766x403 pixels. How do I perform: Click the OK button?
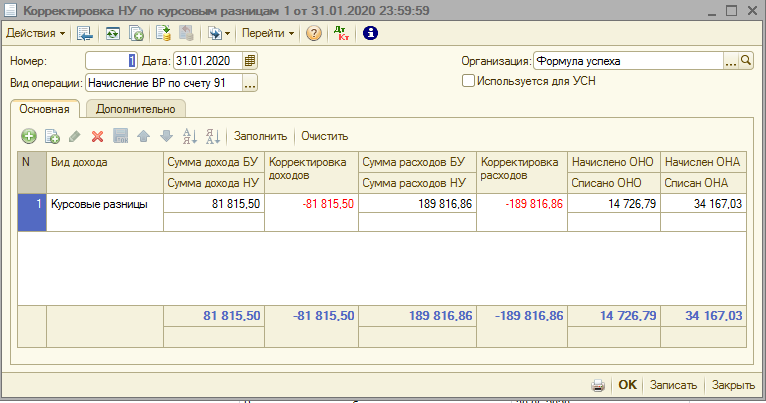(x=627, y=385)
